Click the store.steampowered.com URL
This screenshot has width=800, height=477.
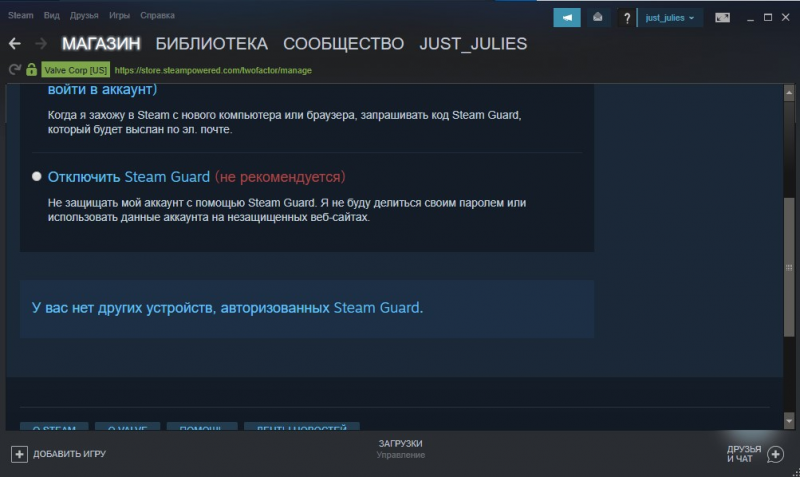tap(213, 70)
